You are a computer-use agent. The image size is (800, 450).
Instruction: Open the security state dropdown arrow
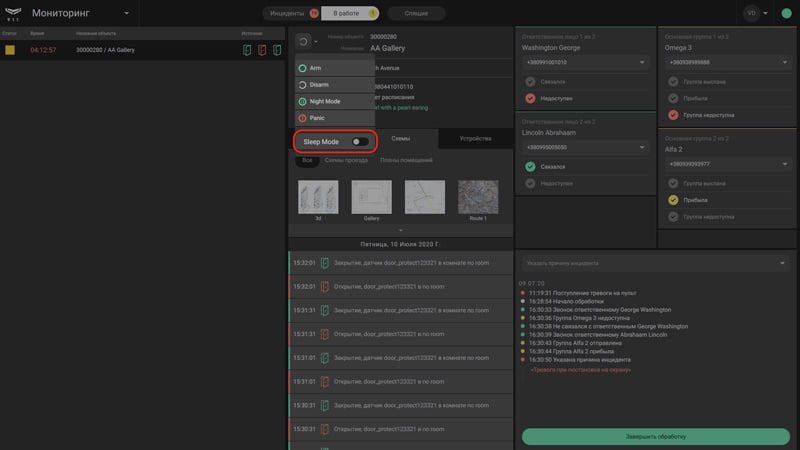coord(316,42)
